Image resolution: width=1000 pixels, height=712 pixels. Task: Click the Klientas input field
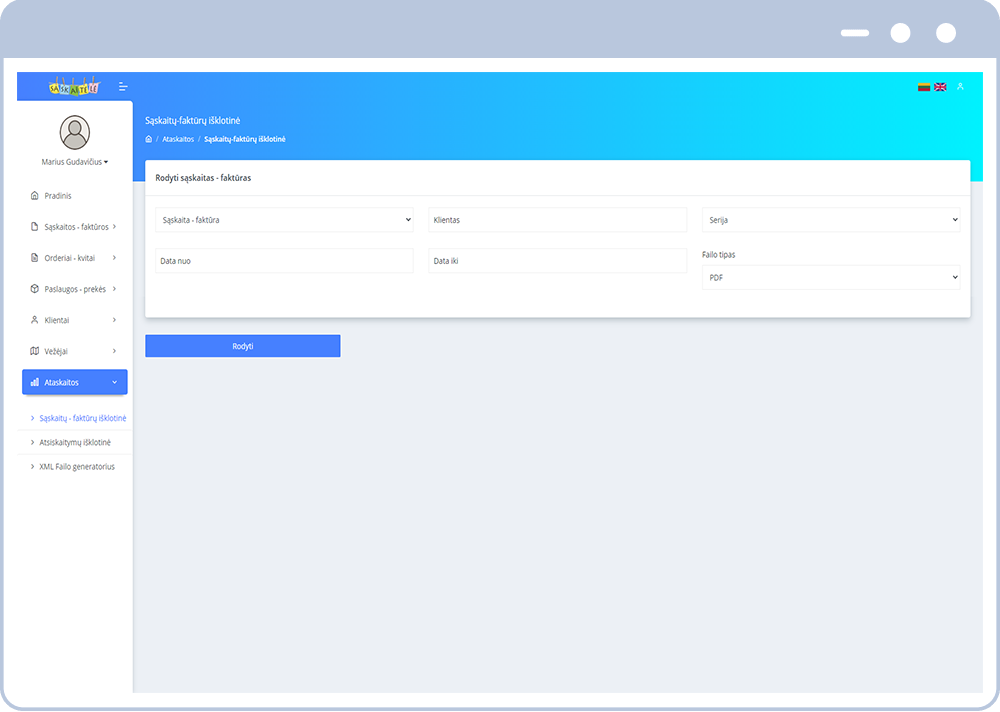click(557, 219)
